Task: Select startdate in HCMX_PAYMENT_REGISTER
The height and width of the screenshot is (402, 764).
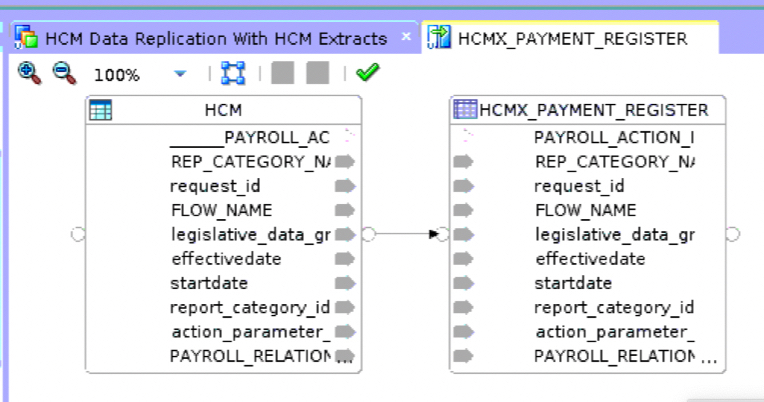Action: [573, 283]
